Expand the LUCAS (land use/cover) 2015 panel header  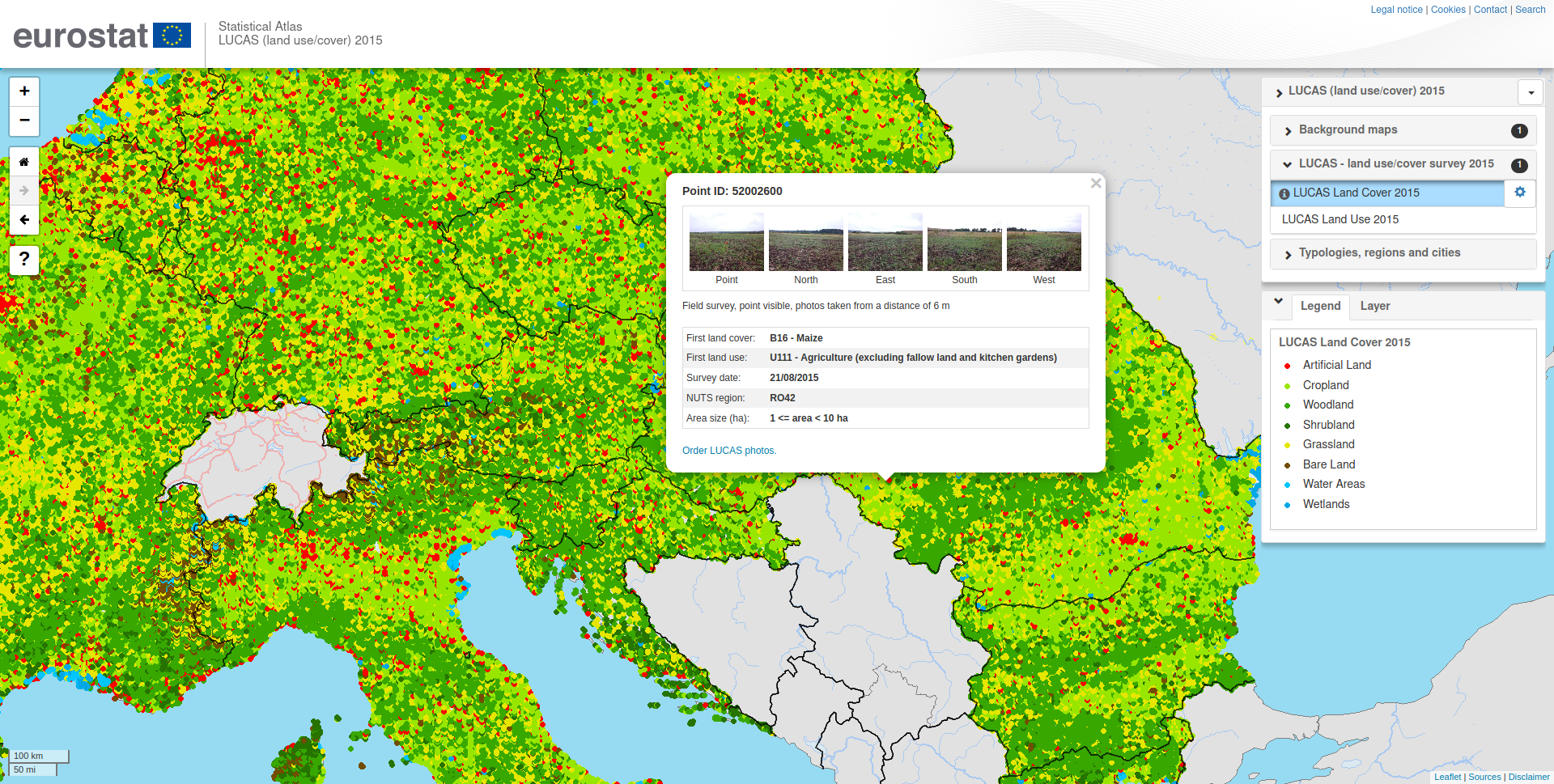click(x=1366, y=91)
